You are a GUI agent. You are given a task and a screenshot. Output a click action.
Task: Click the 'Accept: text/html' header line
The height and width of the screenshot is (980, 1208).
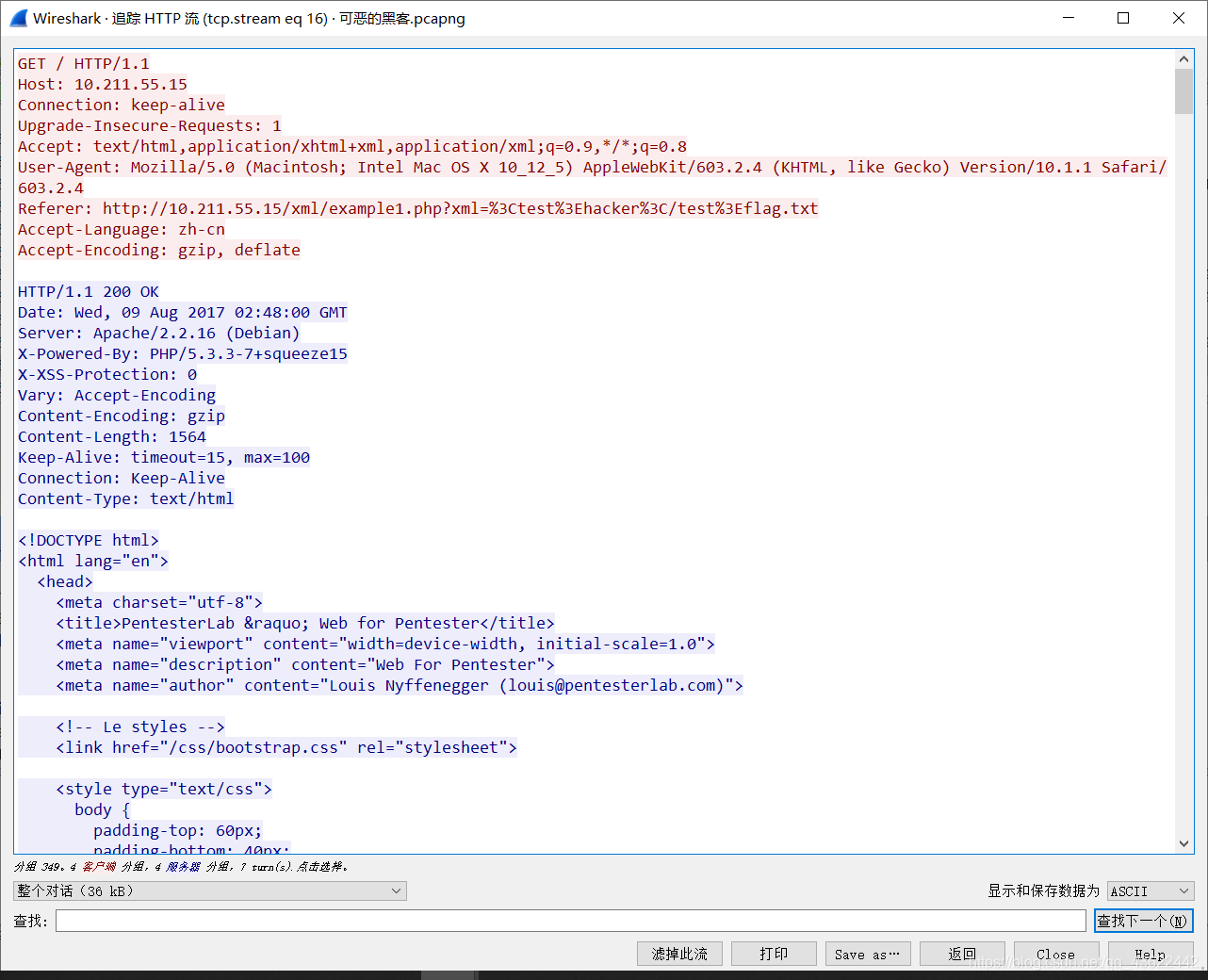(352, 146)
